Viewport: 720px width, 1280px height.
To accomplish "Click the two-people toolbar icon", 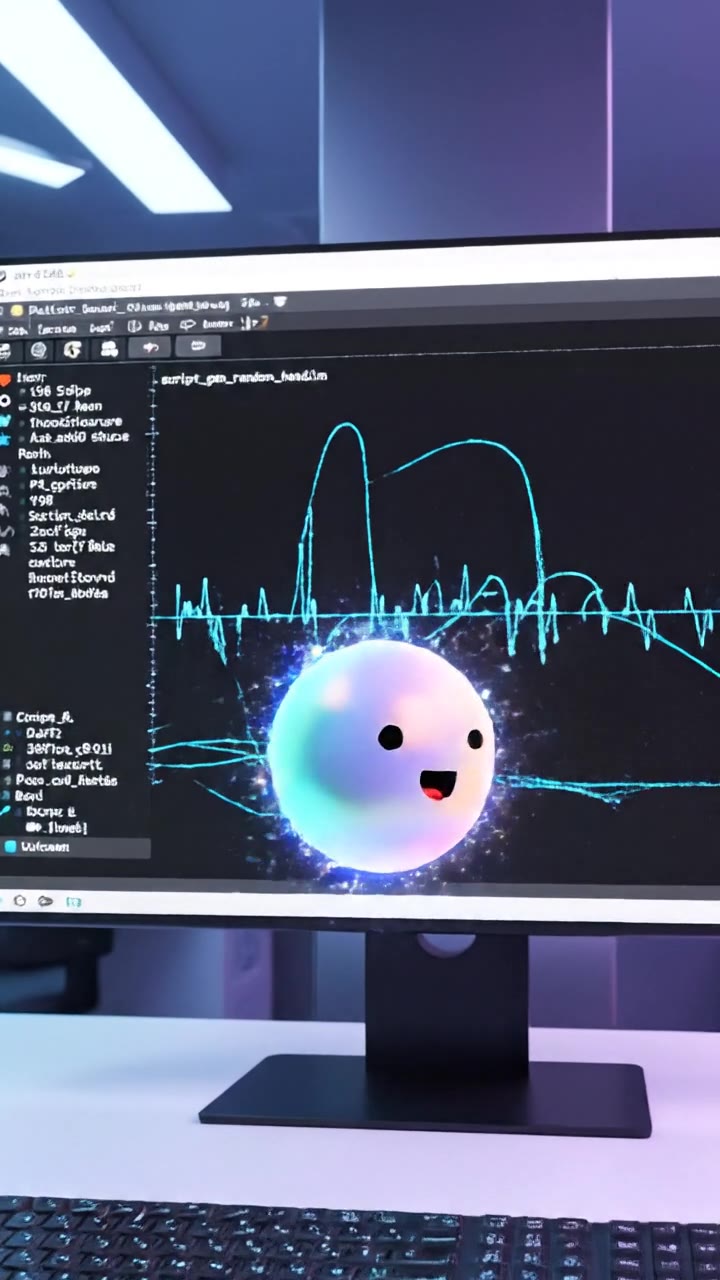I will 109,348.
